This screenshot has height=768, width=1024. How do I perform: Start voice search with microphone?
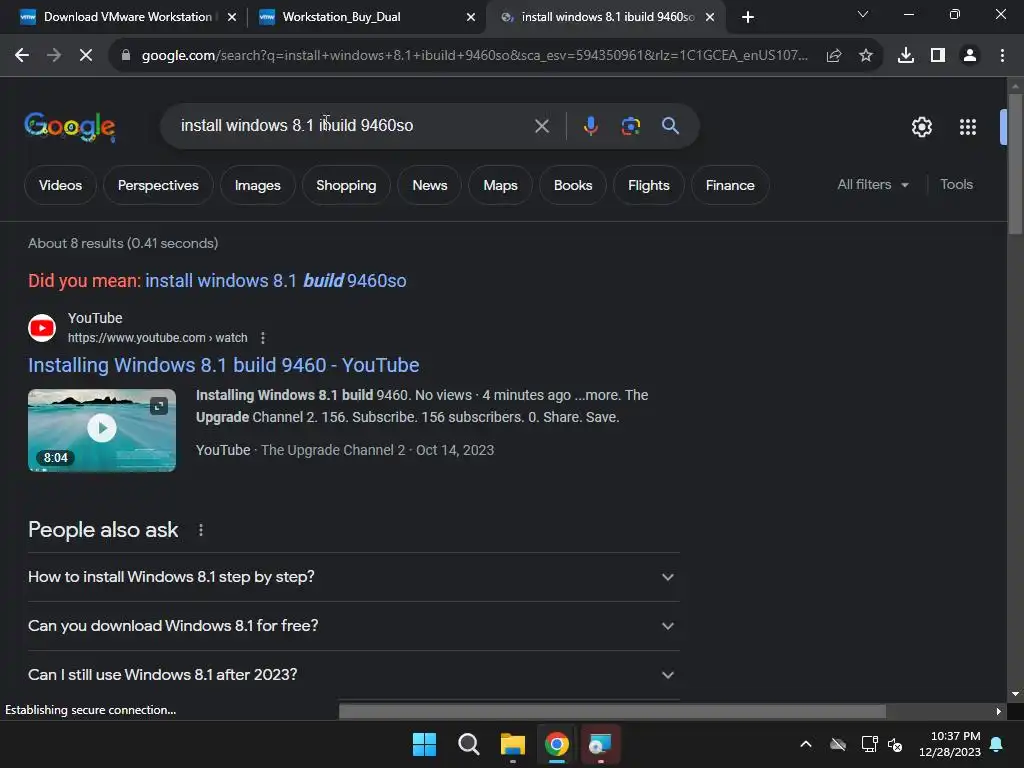point(590,125)
